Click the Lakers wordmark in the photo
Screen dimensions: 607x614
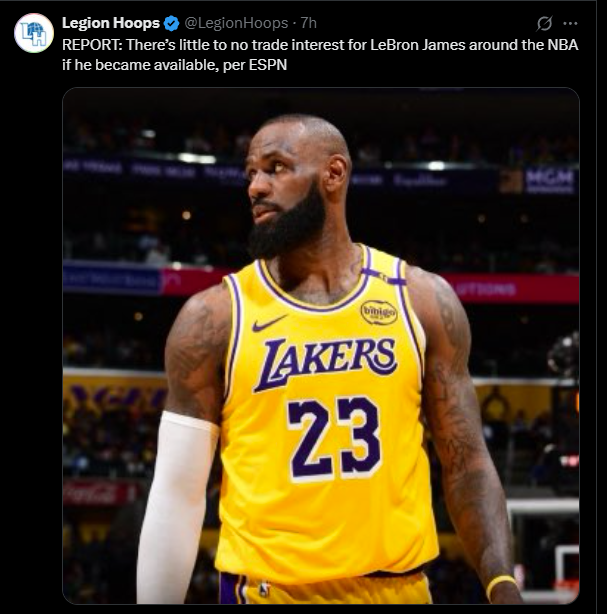[x=326, y=363]
